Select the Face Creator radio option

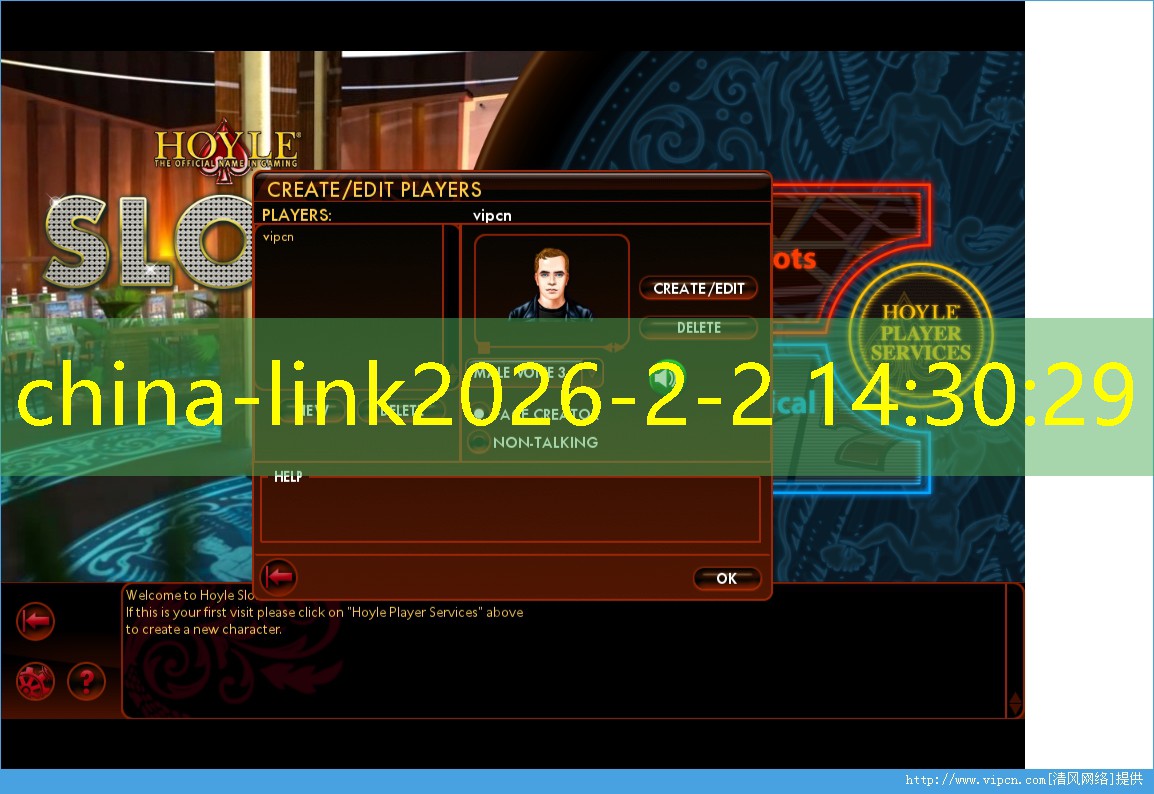tap(480, 413)
